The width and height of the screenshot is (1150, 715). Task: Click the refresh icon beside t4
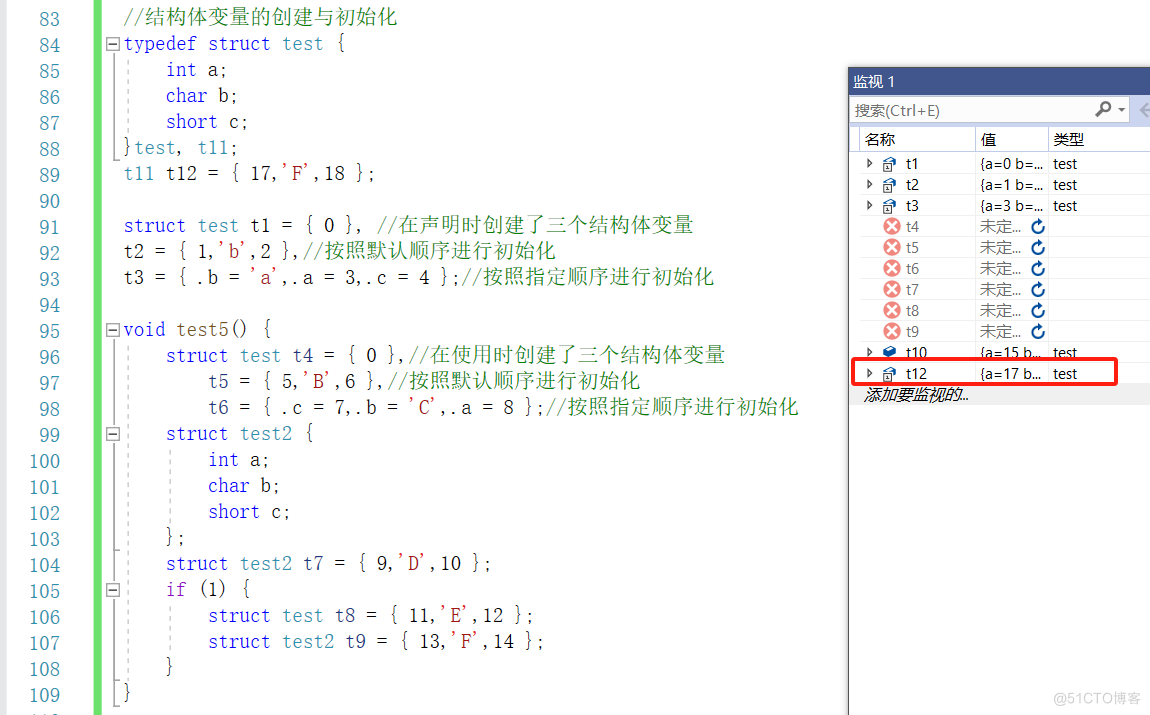click(1038, 226)
